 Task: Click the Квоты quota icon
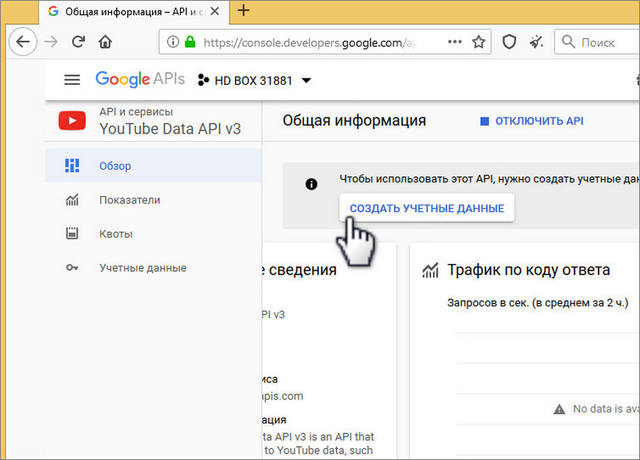(x=72, y=233)
